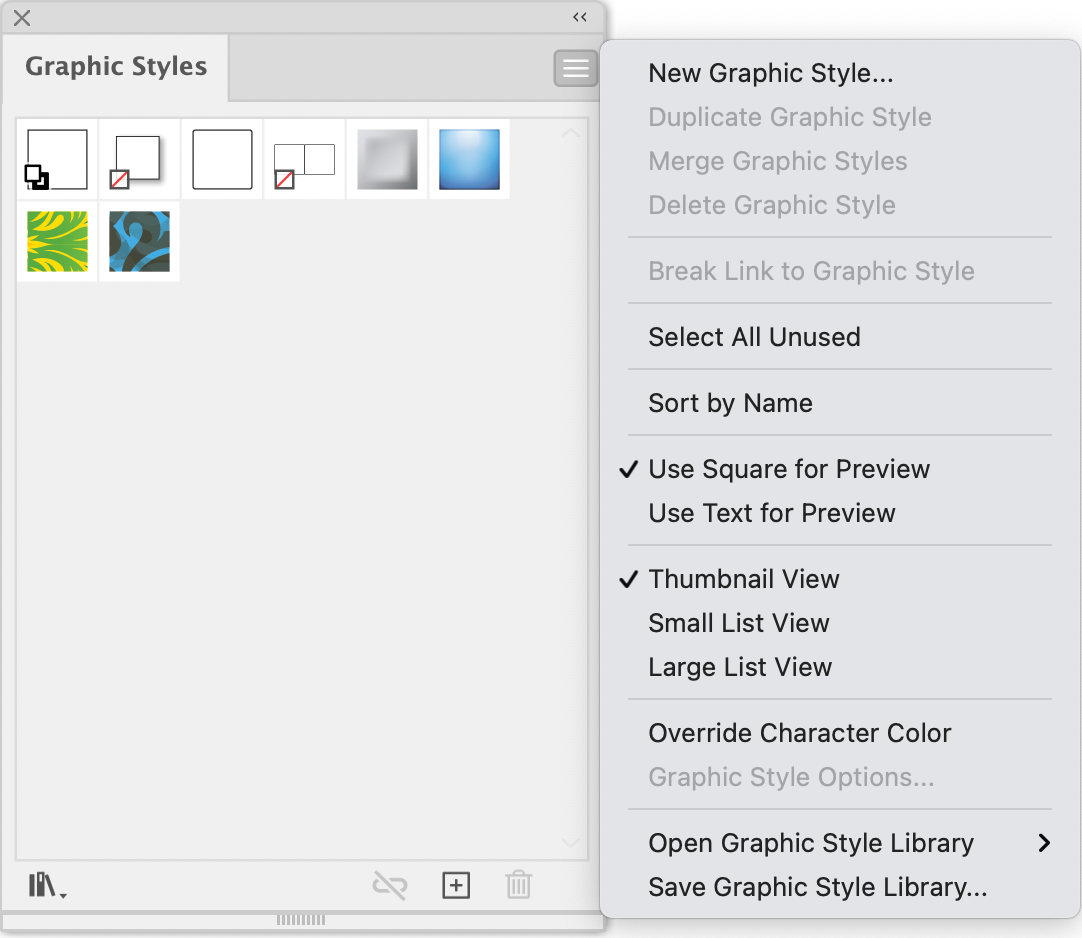Click the panel resize grip at bottom
1082x938 pixels.
coord(301,919)
